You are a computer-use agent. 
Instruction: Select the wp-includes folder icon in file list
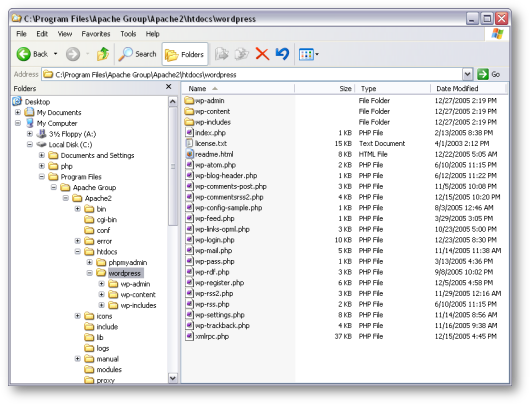tap(189, 122)
